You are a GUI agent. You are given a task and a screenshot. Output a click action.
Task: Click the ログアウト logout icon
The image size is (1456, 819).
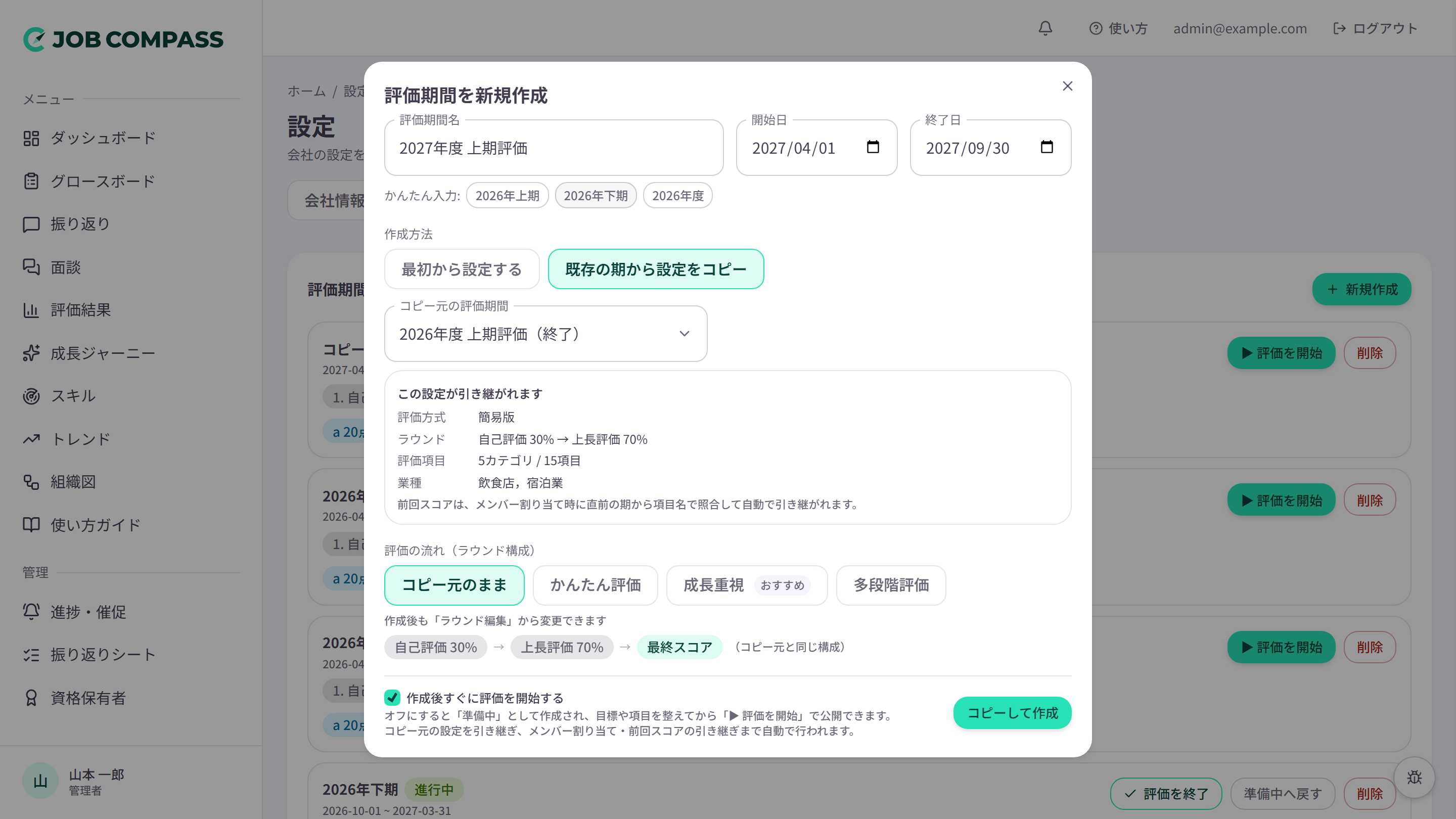pos(1339,28)
